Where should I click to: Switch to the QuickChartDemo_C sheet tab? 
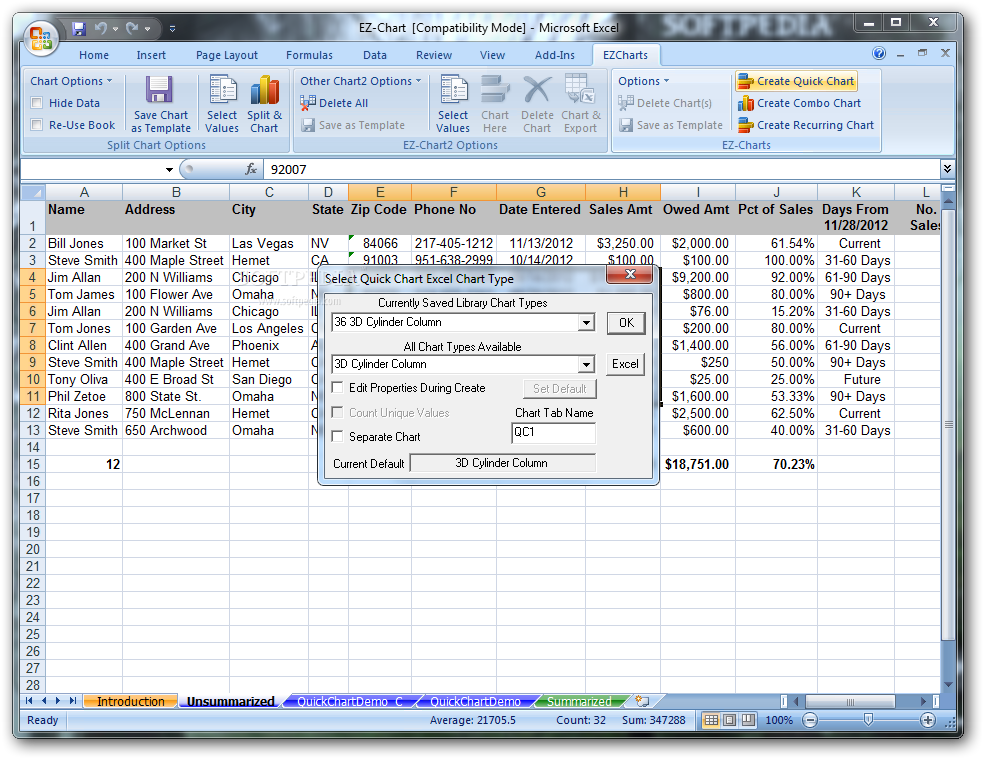(x=350, y=701)
